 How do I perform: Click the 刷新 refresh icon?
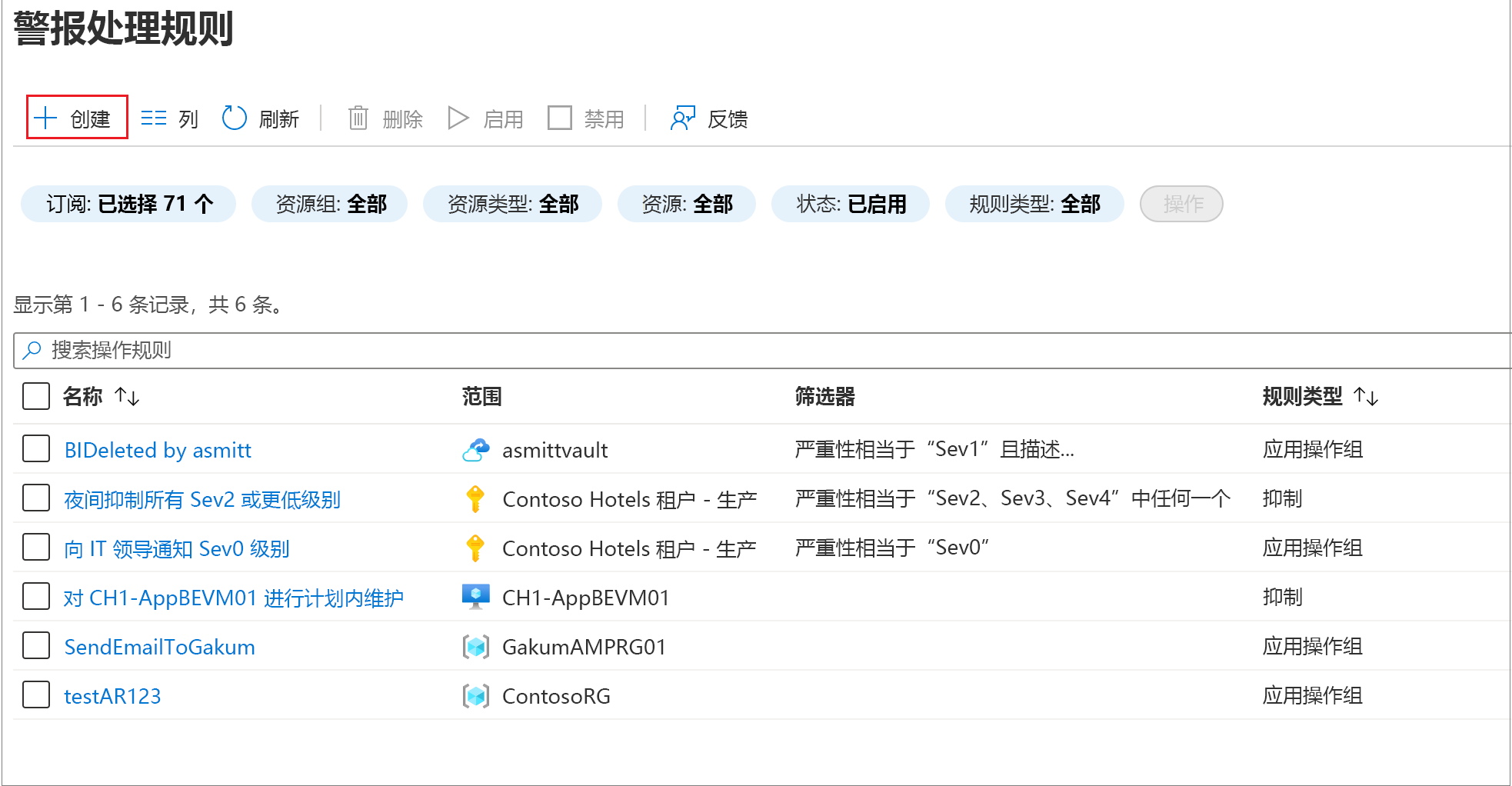tap(234, 118)
